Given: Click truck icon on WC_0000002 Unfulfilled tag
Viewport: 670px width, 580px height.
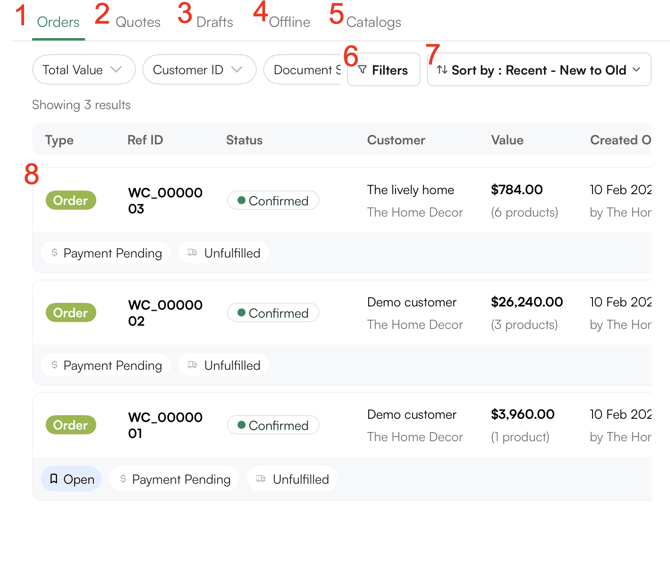Looking at the screenshot, I should 192,365.
